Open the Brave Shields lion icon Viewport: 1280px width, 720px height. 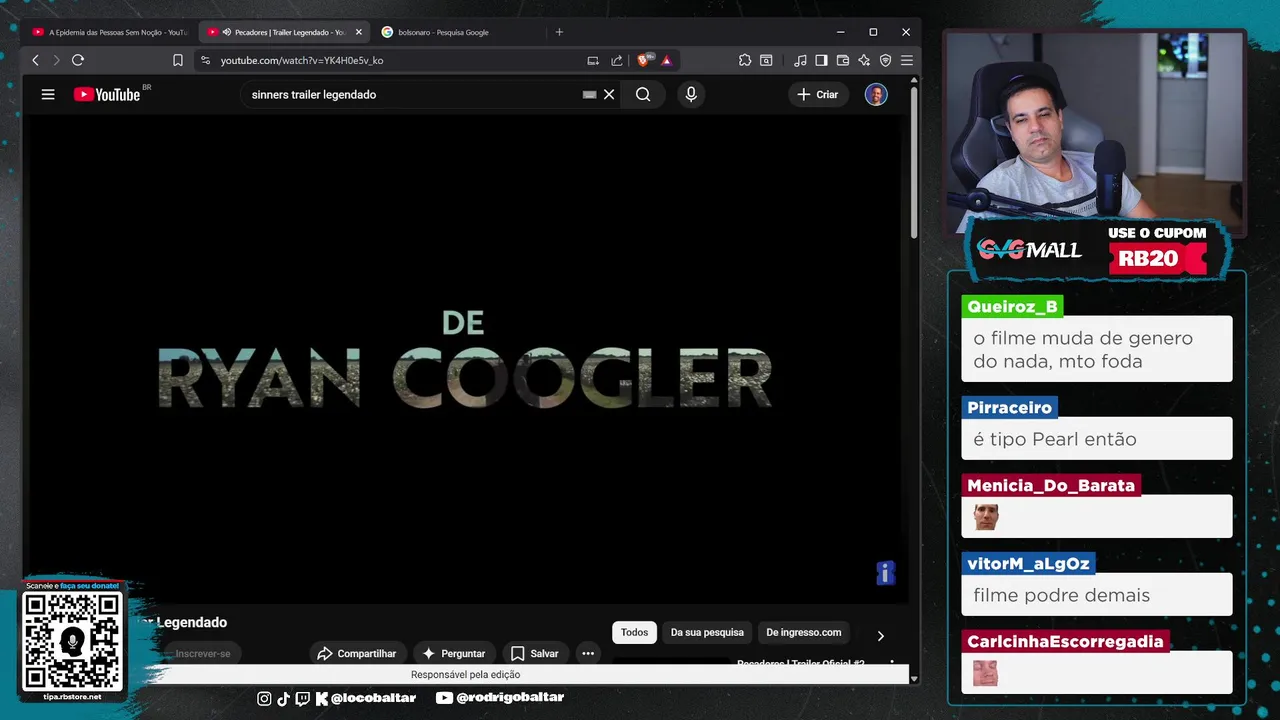[x=644, y=60]
